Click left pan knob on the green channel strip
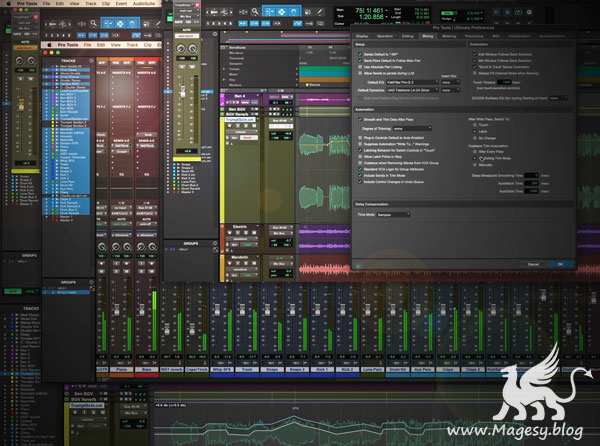The width and height of the screenshot is (600, 446). tap(181, 49)
